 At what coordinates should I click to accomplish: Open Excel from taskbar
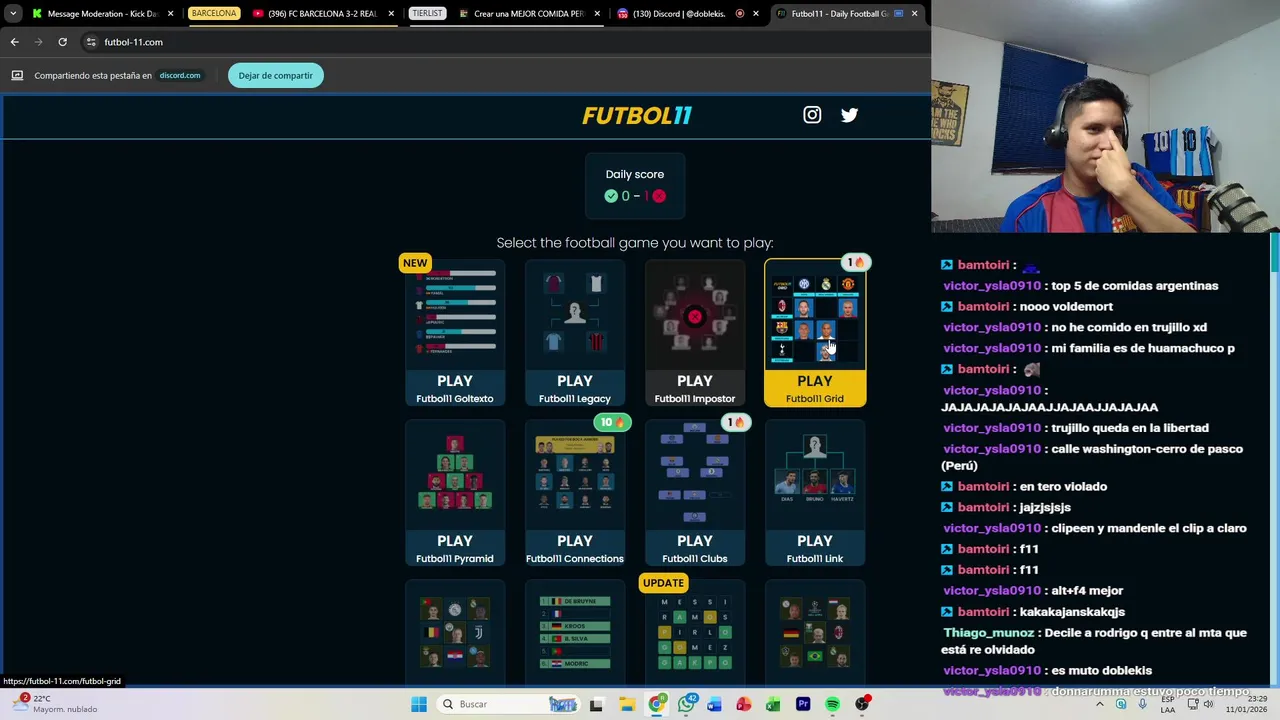[774, 704]
